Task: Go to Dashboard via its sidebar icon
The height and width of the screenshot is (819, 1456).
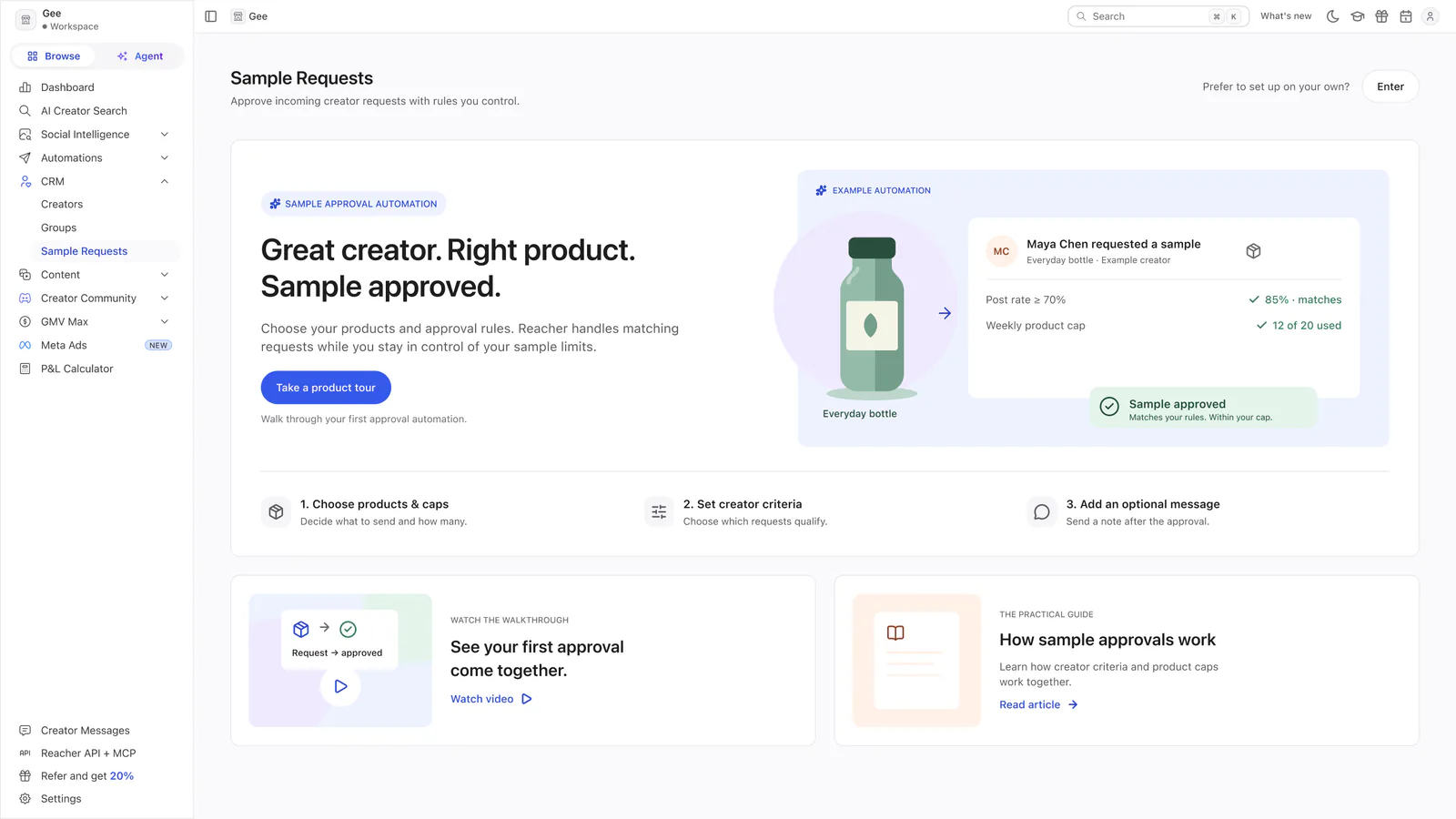Action: [x=25, y=87]
